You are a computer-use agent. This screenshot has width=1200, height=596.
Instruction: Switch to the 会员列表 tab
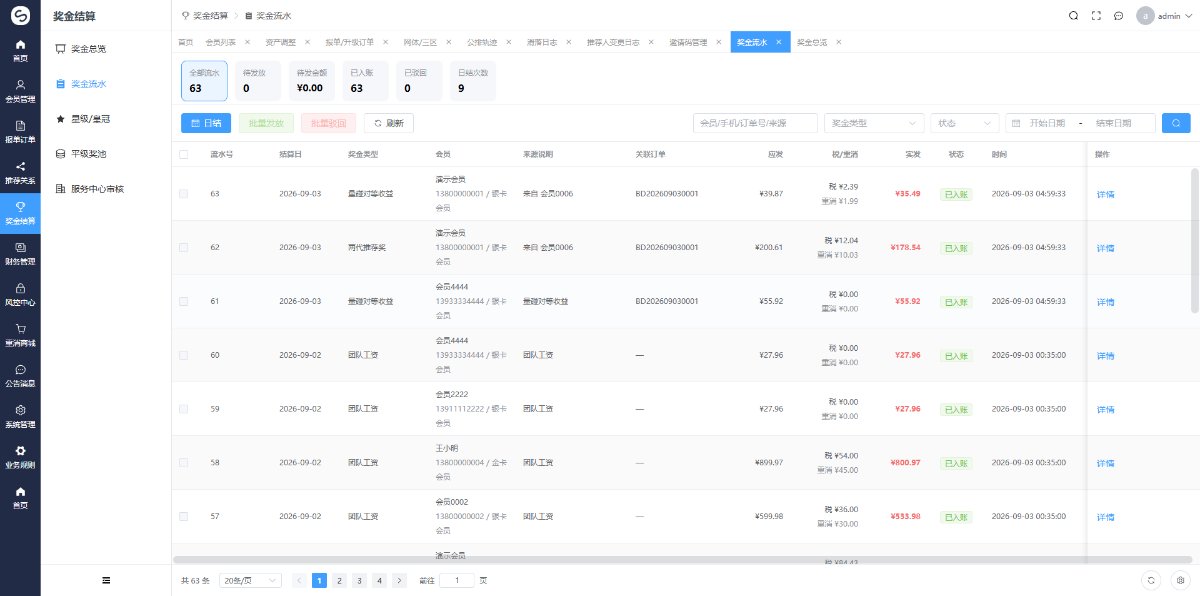click(219, 42)
